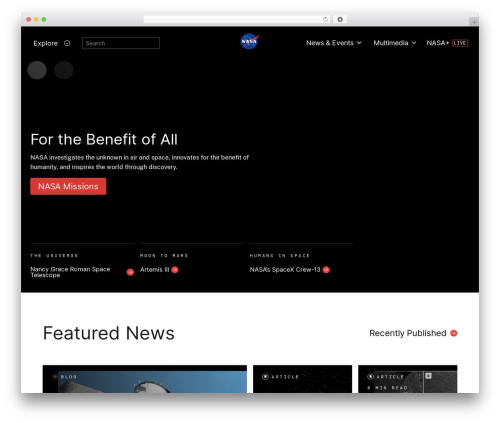Click red arrow beside SpaceX Crew-13
The width and height of the screenshot is (500, 423).
326,270
